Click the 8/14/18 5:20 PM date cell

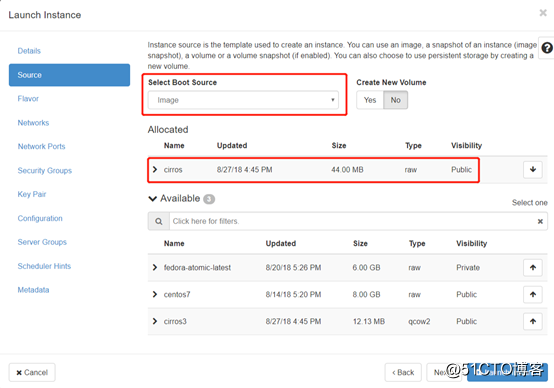(x=293, y=294)
